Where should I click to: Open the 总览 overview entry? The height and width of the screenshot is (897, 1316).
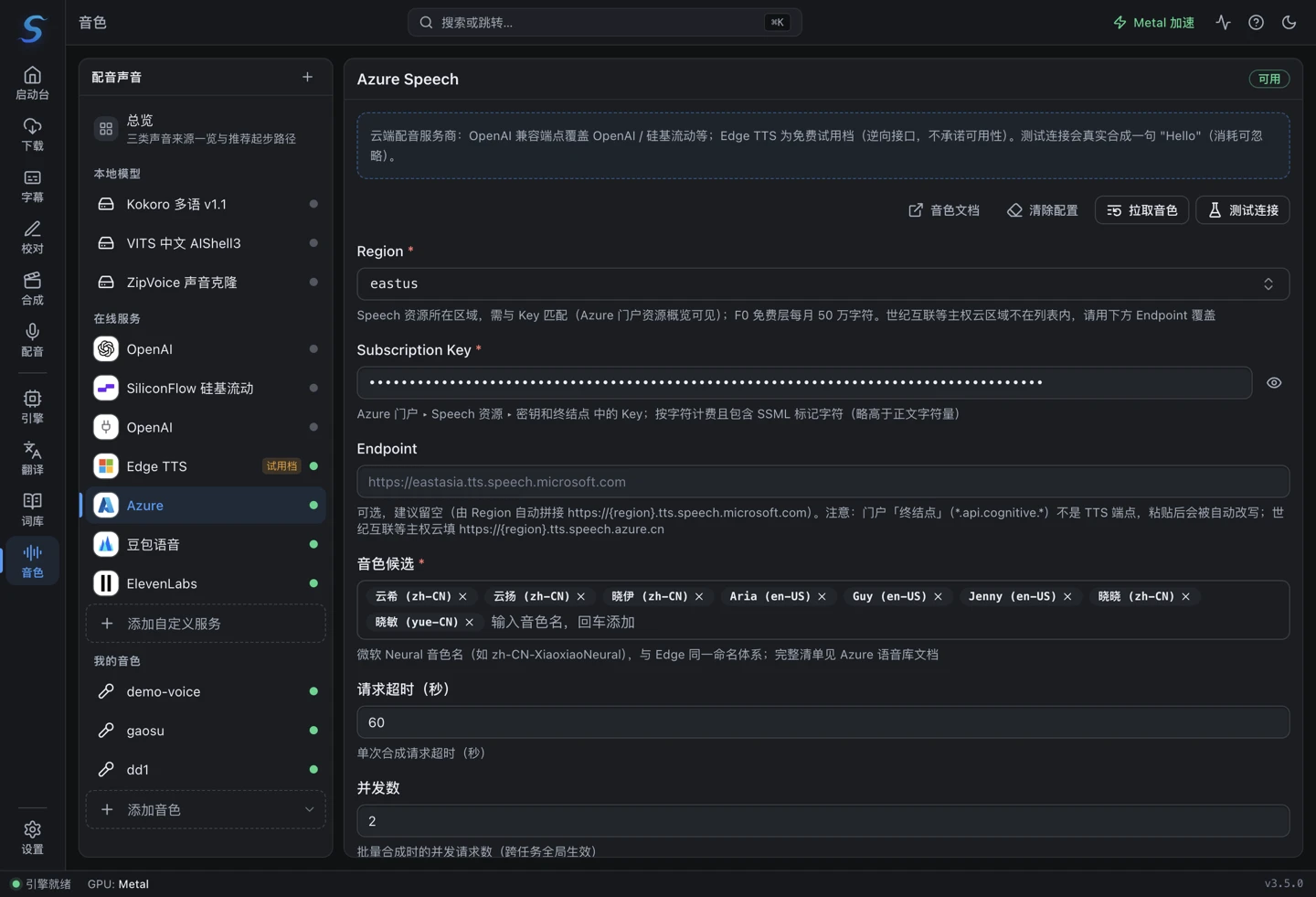pos(206,129)
